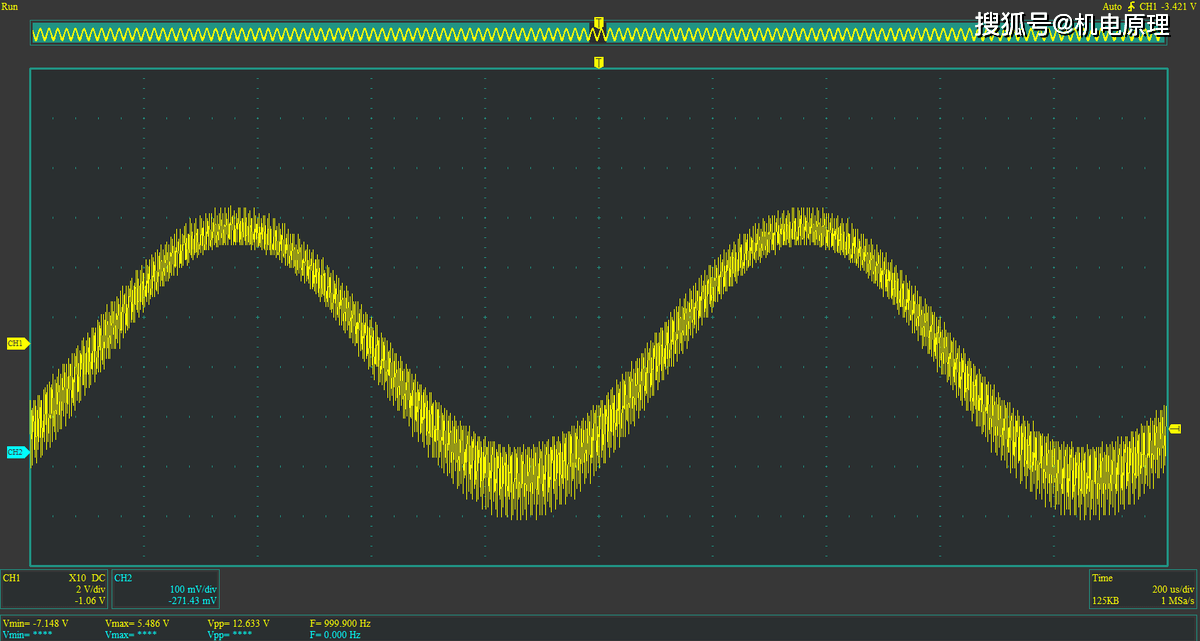The width and height of the screenshot is (1200, 641).
Task: Click the rising edge trigger icon
Action: click(x=1130, y=6)
